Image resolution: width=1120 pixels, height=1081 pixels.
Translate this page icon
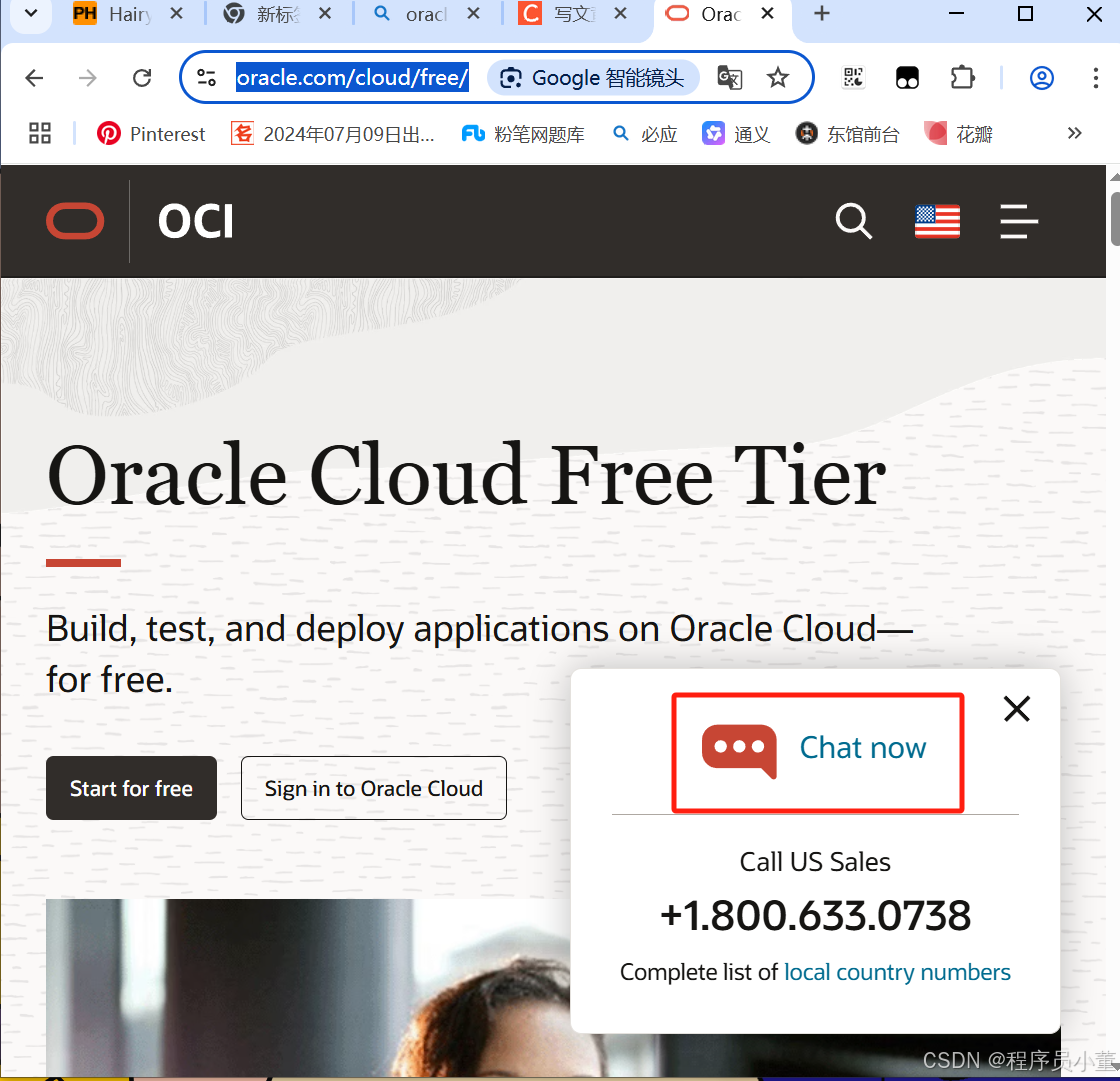[x=729, y=77]
